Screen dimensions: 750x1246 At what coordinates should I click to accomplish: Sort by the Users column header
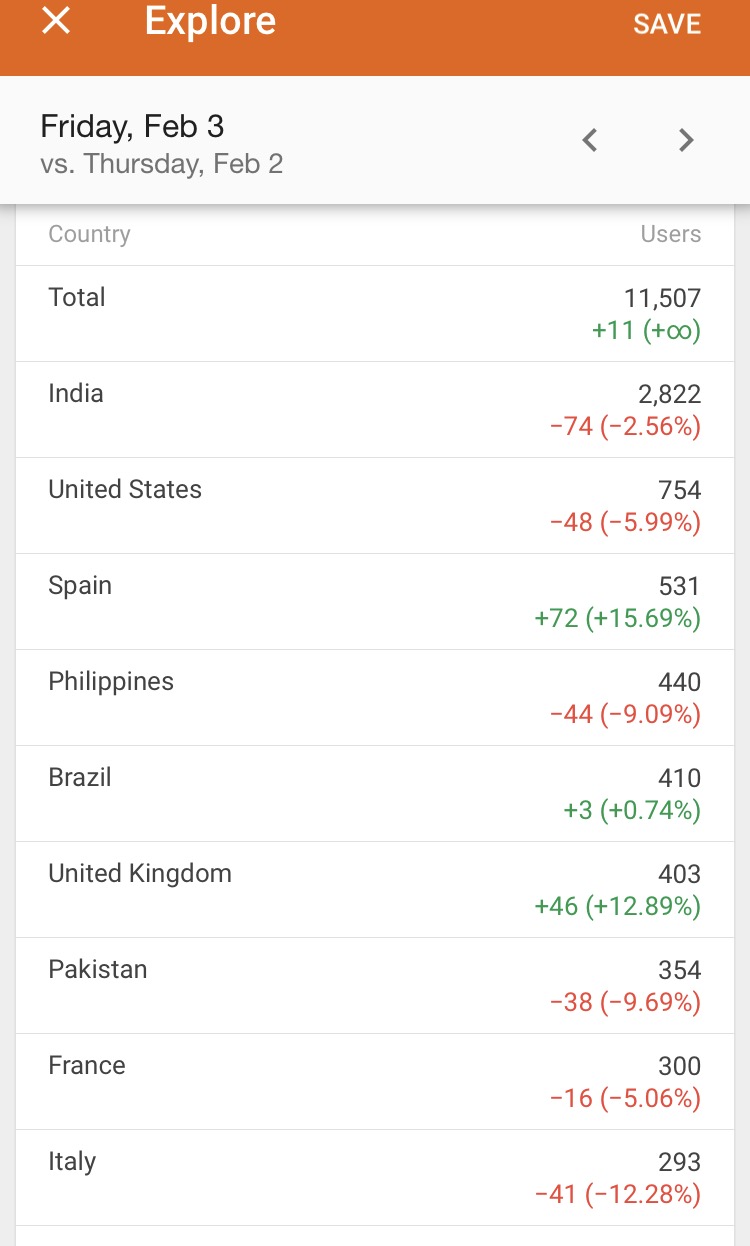tap(671, 234)
